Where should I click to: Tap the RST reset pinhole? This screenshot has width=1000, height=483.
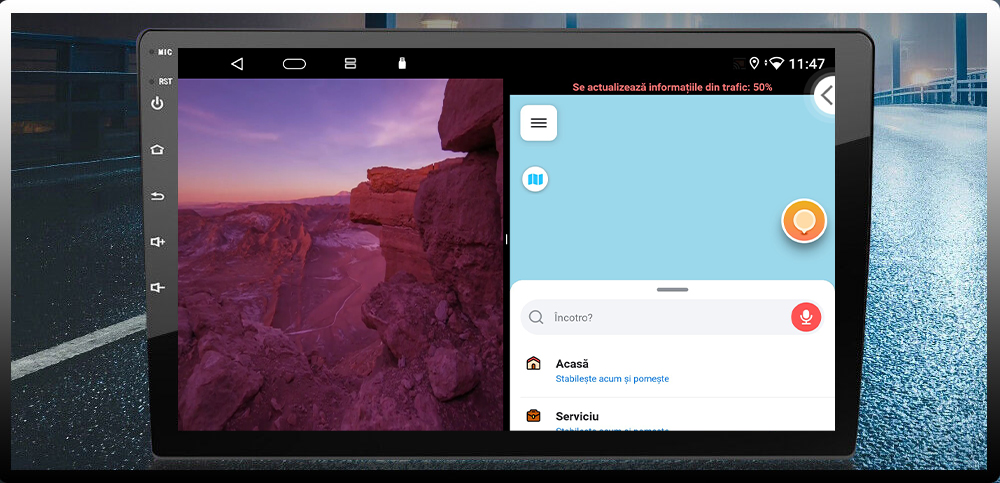[152, 81]
